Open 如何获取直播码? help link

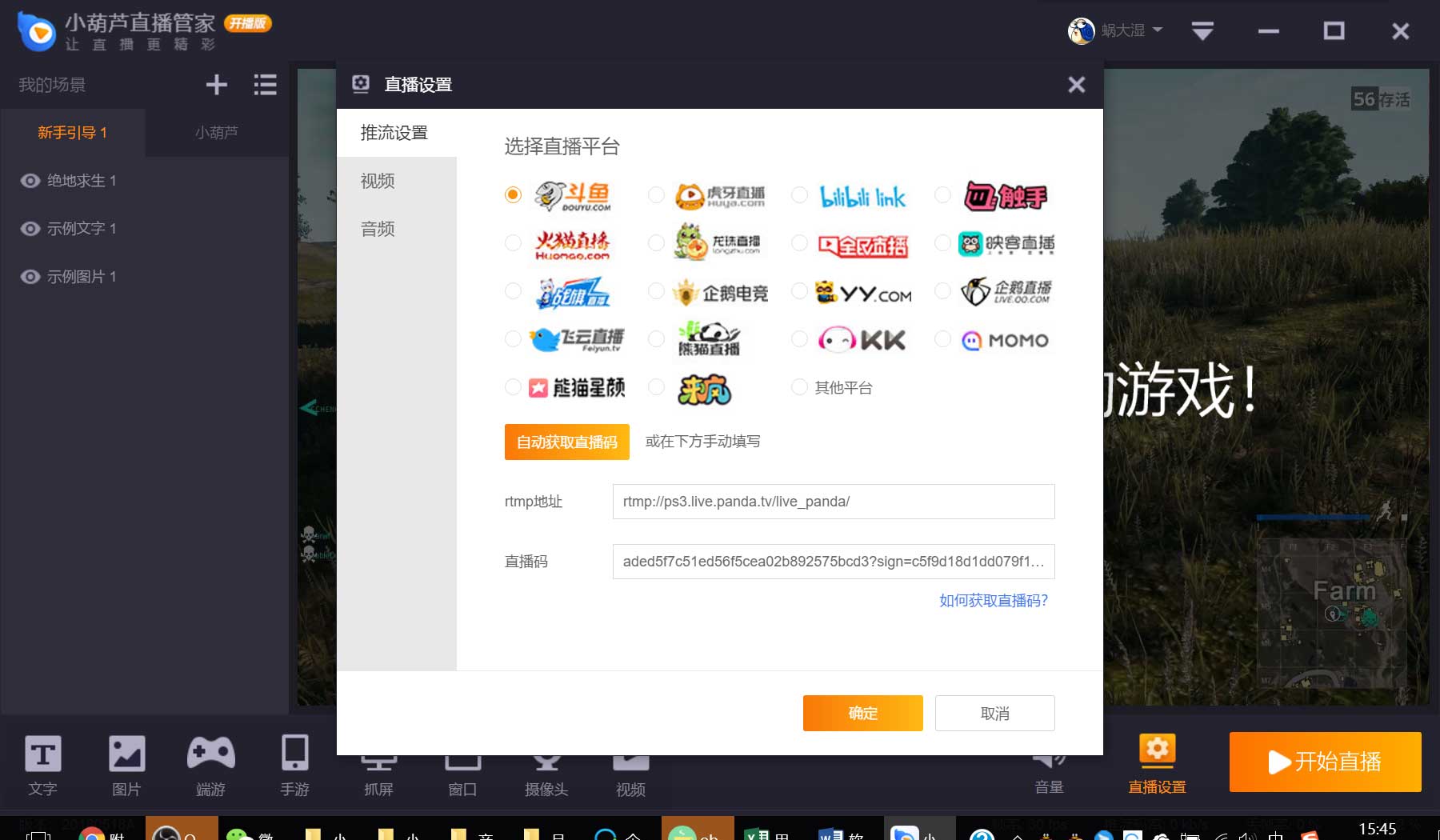pyautogui.click(x=994, y=600)
